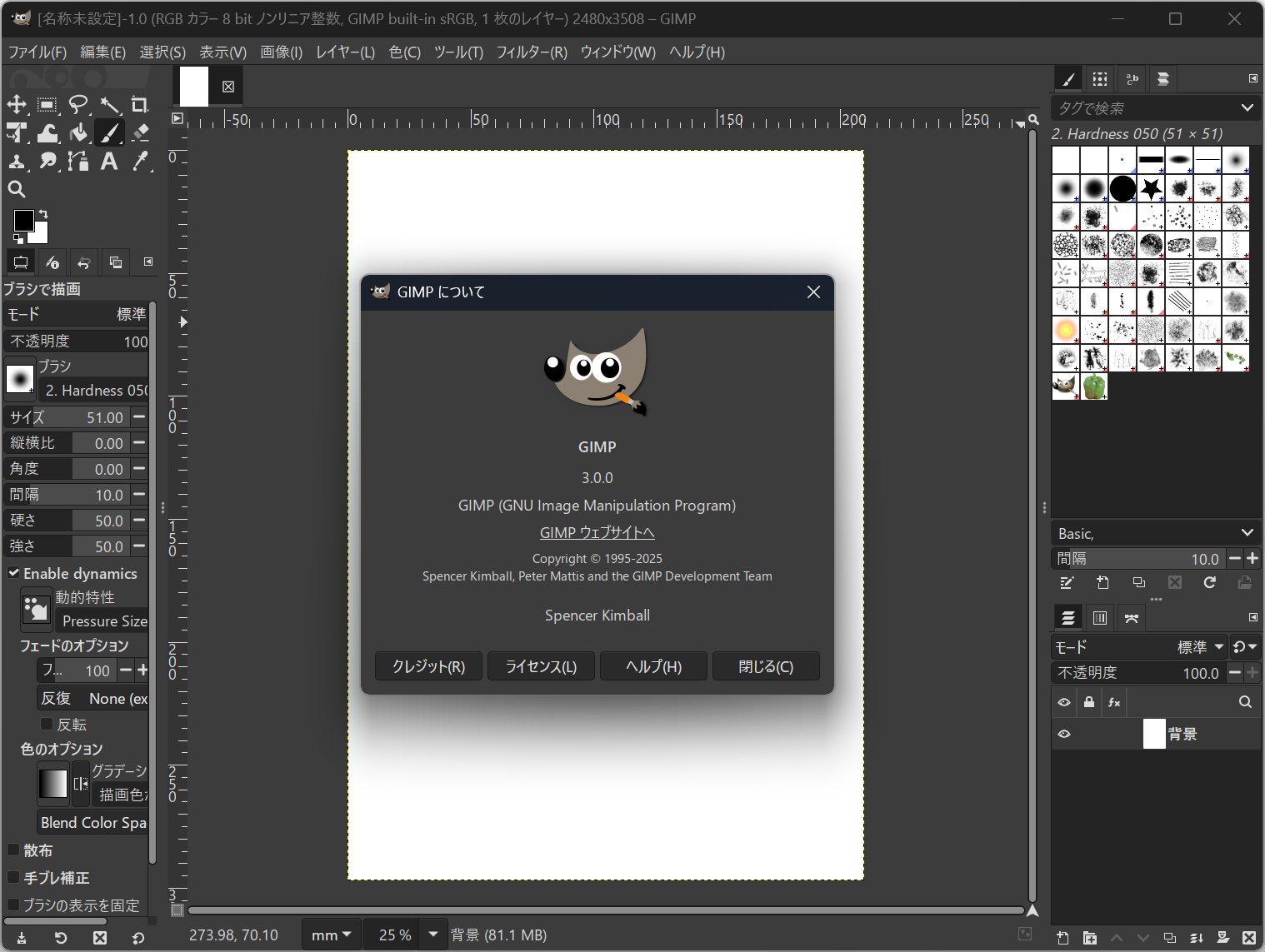Create a new brush

[1103, 583]
